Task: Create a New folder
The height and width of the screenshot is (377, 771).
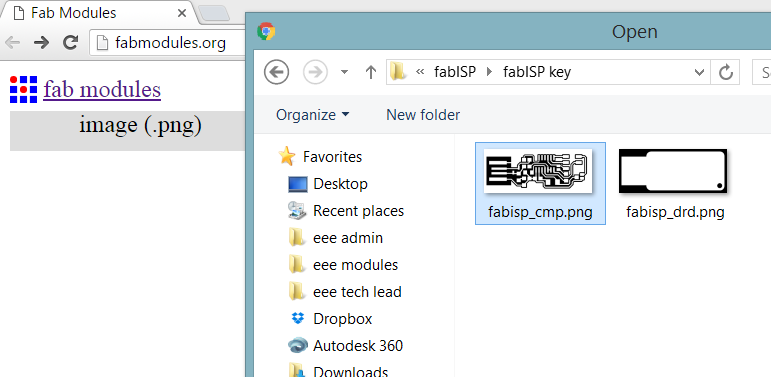Action: click(x=423, y=115)
